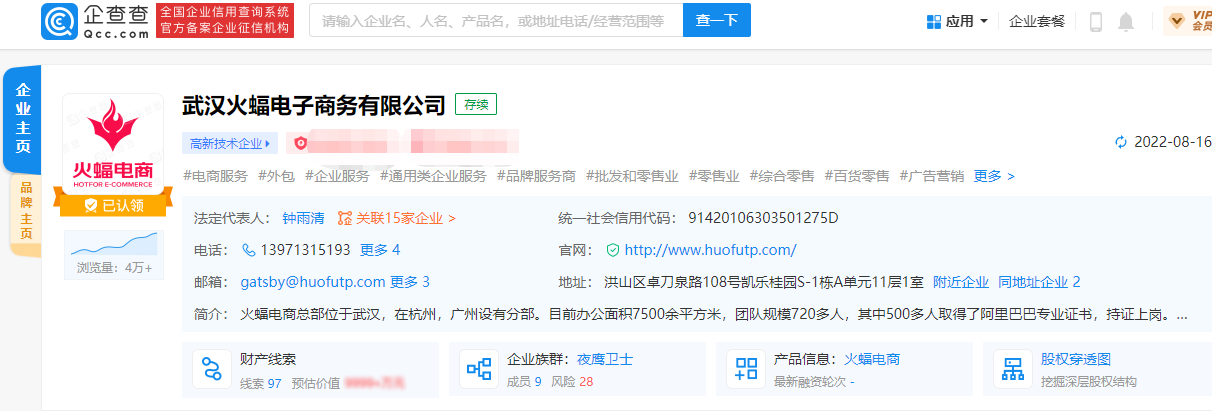Click the 股权穿透图 icon

tap(1011, 369)
